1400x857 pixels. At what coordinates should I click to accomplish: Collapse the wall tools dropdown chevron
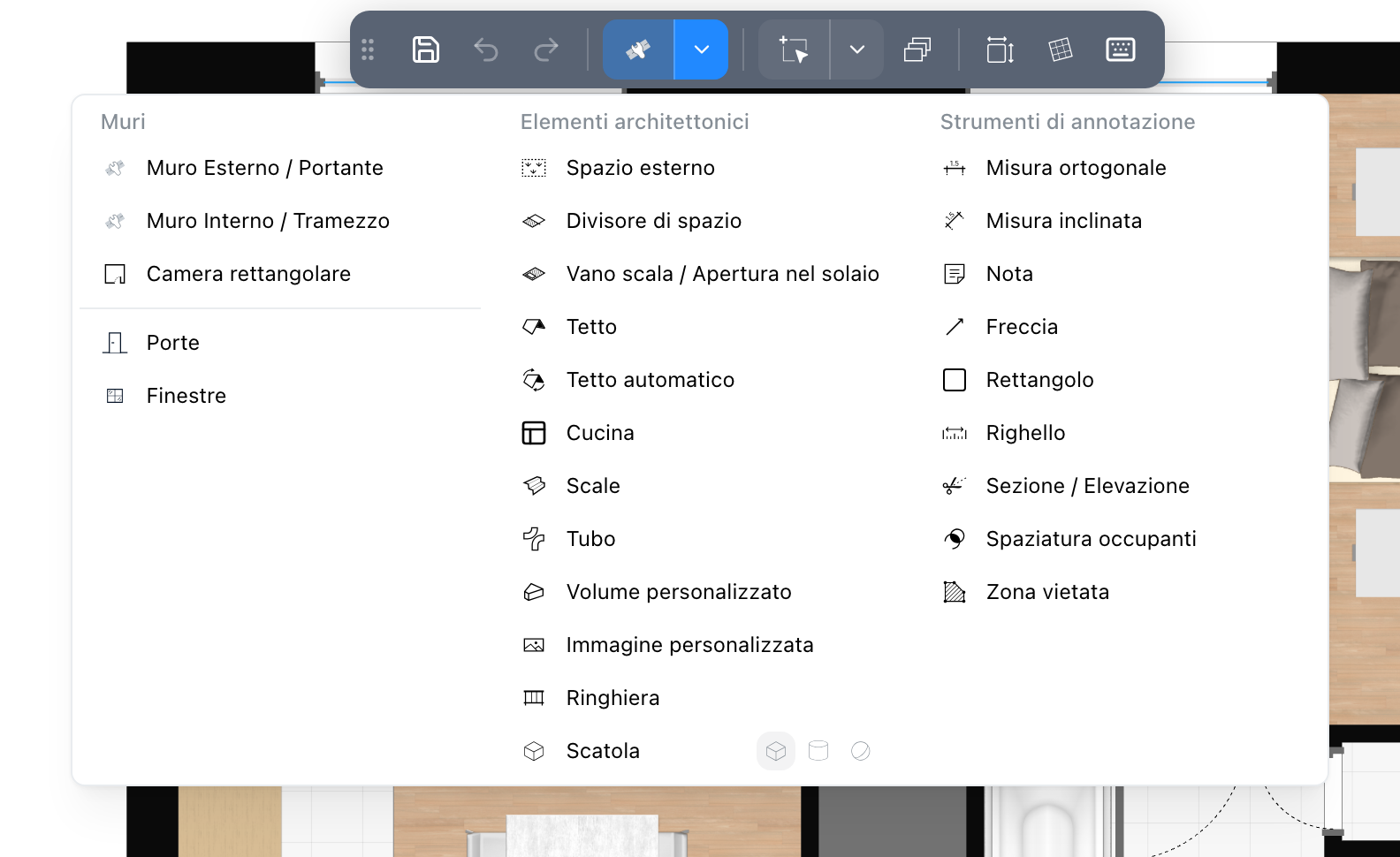(702, 49)
